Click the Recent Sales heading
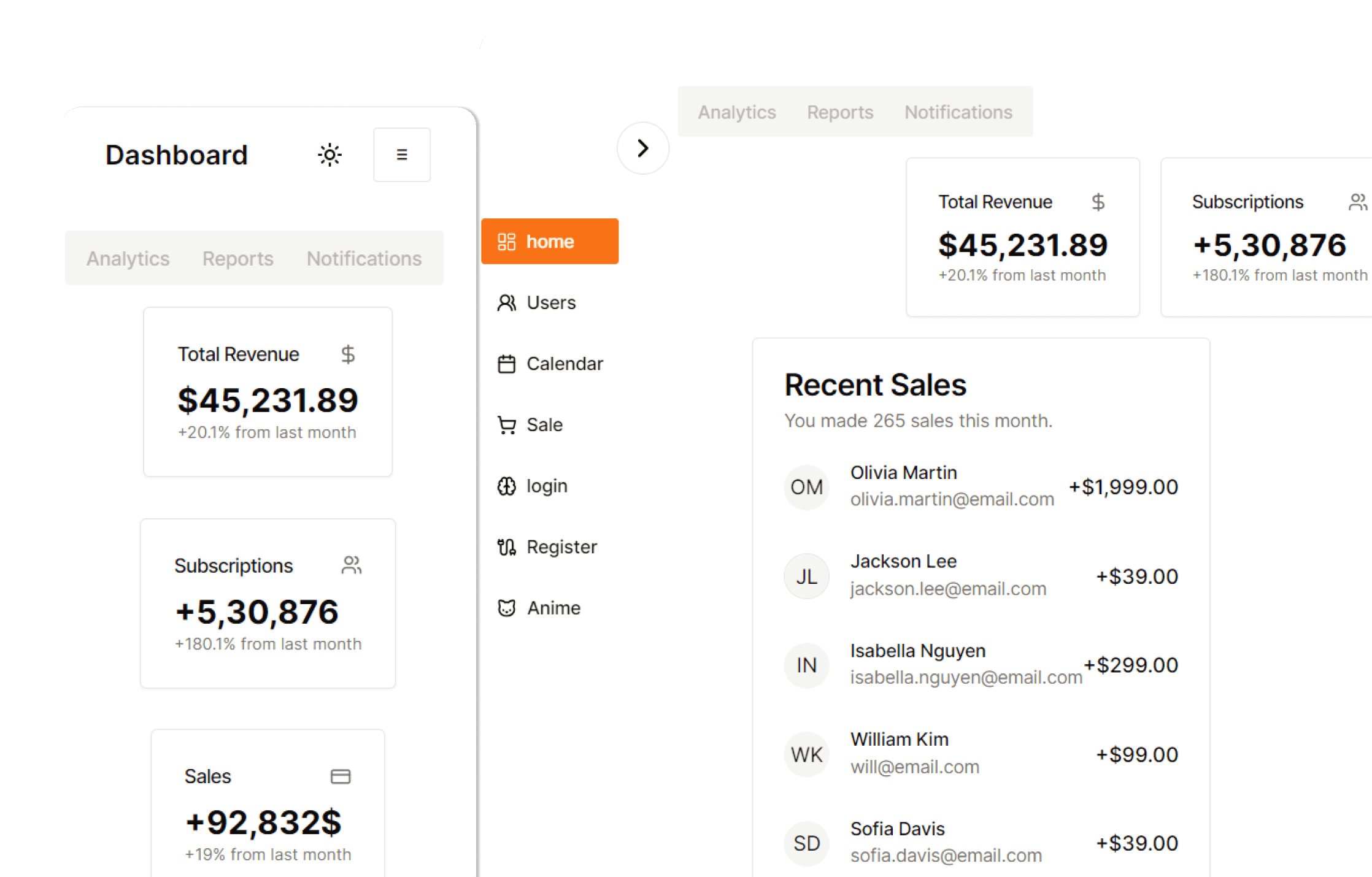Screen dimensions: 1372x877 [875, 385]
